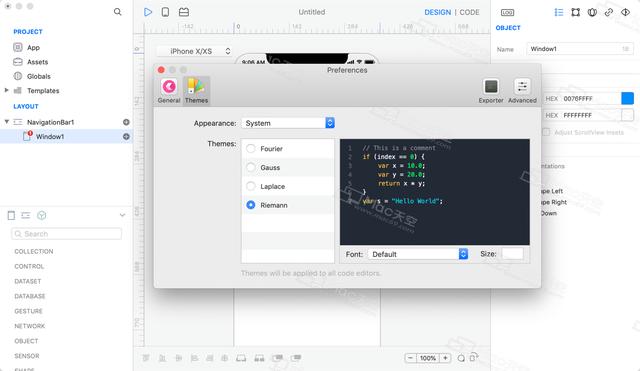Image resolution: width=640 pixels, height=371 pixels.
Task: Toggle Adjust ScrollView Insets checkbox
Action: pos(546,132)
